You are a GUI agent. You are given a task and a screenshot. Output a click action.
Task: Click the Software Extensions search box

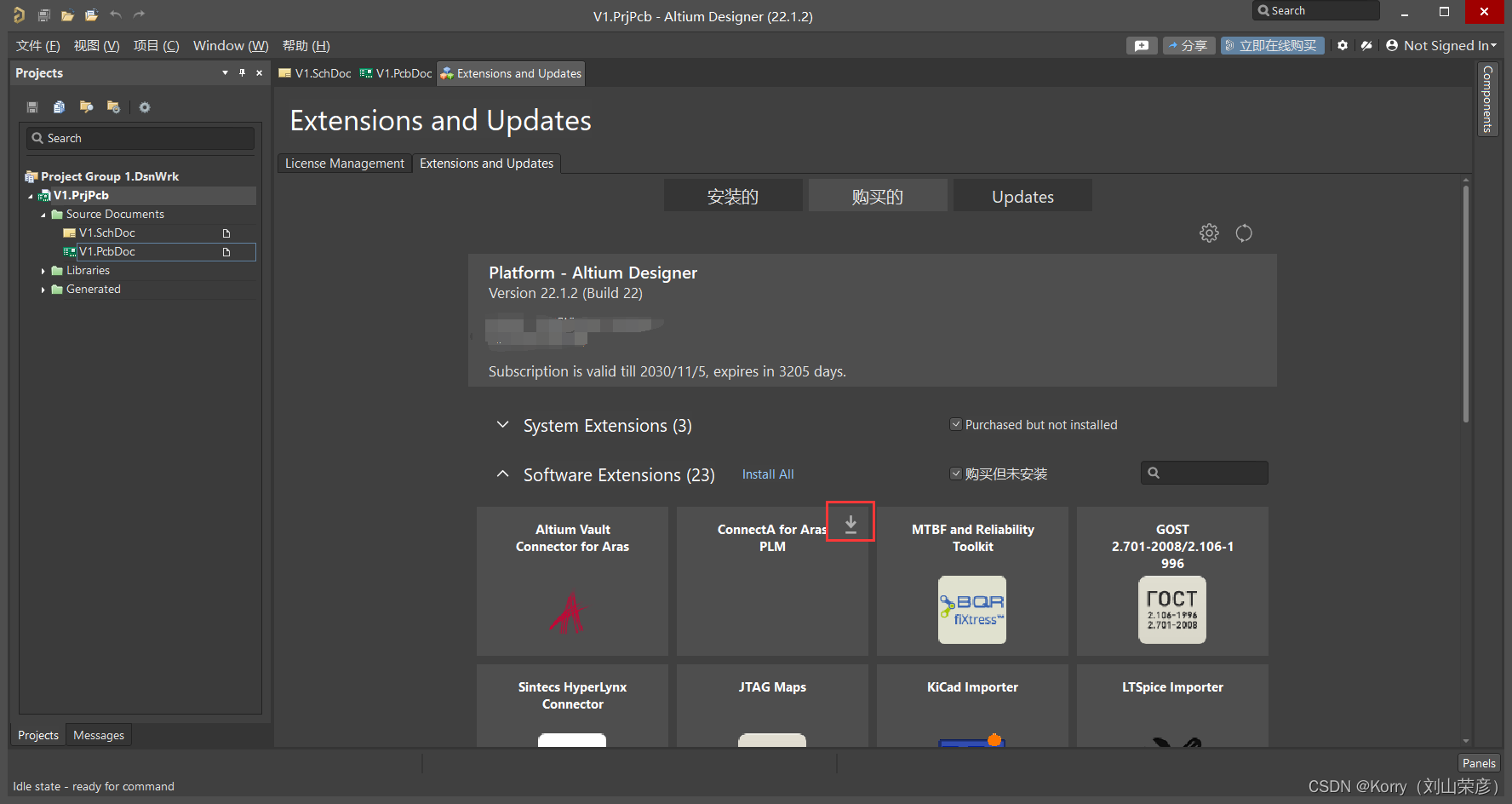point(1204,473)
